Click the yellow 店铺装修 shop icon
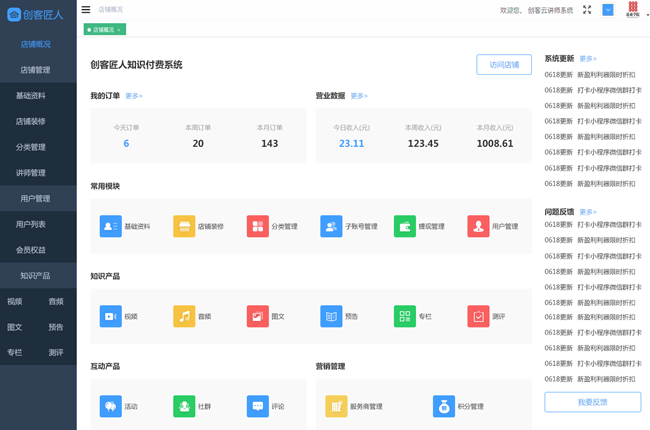 point(184,227)
